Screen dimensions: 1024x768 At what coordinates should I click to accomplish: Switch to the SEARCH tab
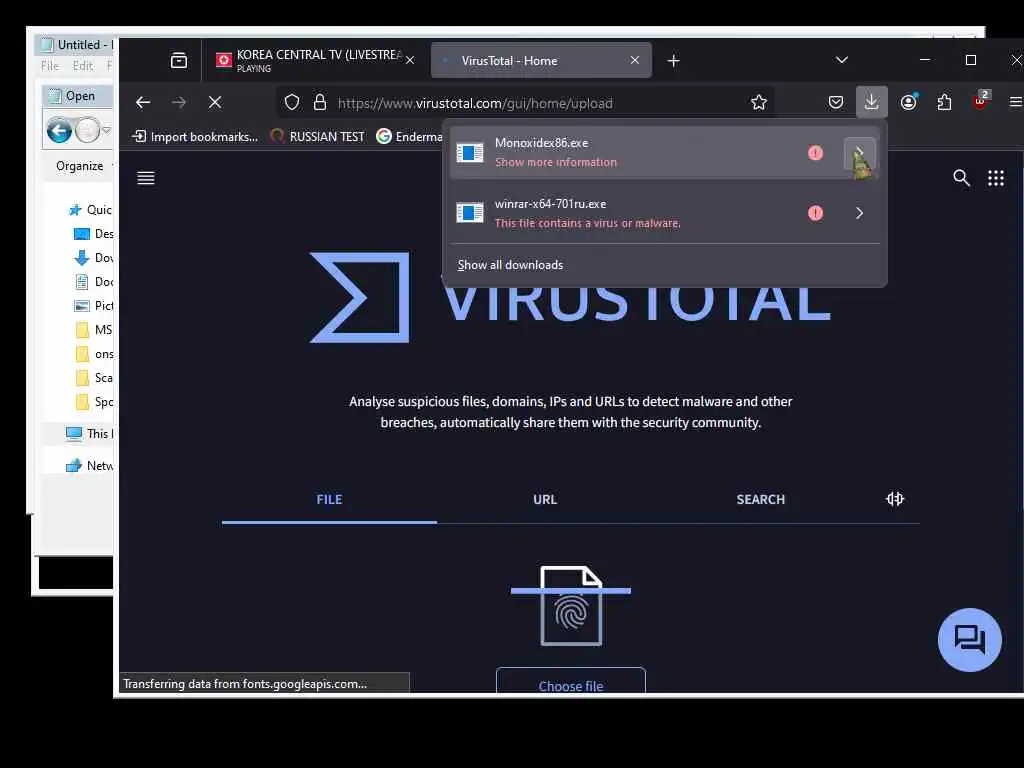pos(761,500)
